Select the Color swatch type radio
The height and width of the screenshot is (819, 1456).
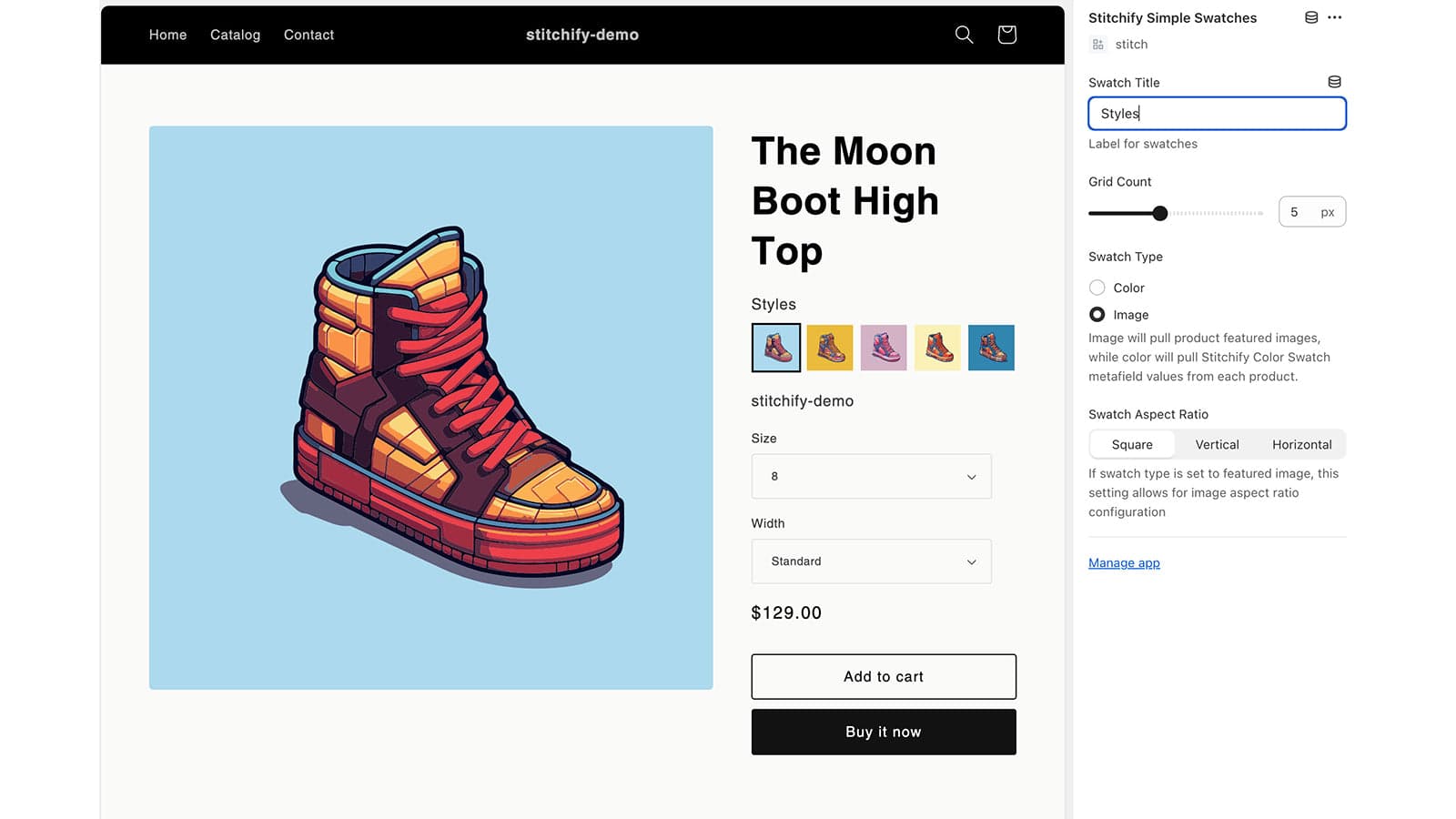[1097, 288]
